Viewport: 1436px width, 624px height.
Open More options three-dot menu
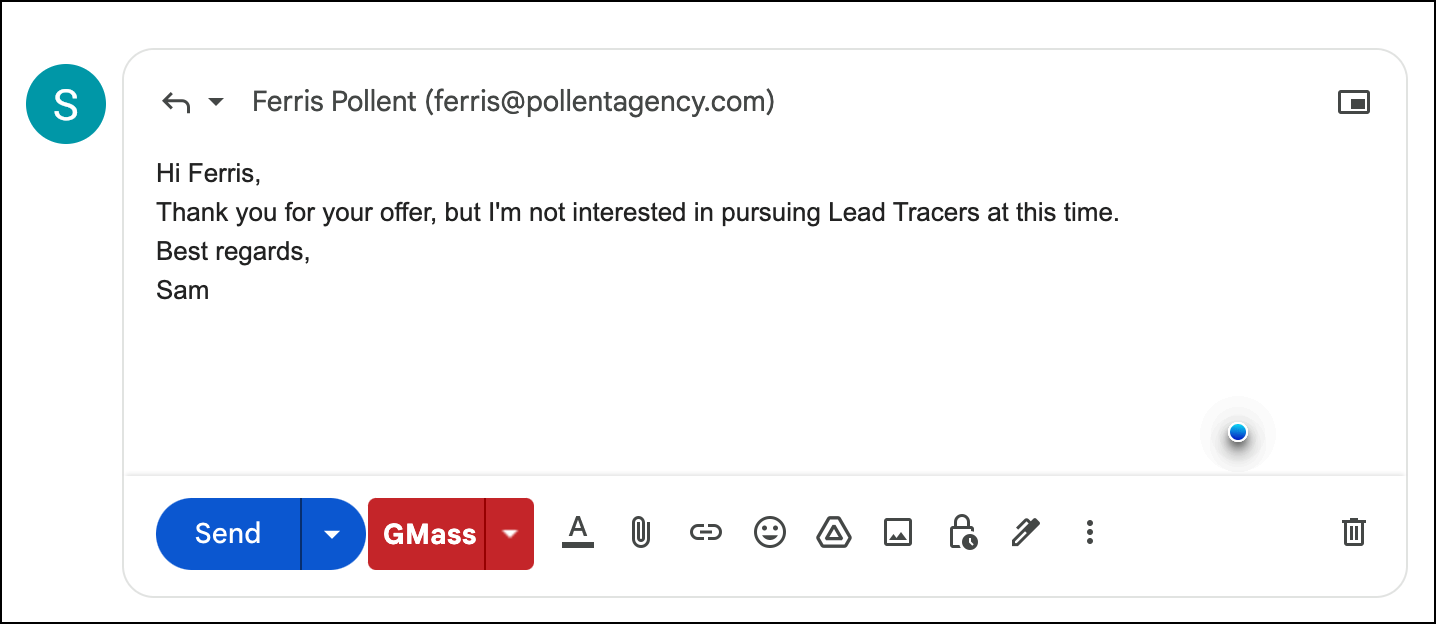[1090, 532]
